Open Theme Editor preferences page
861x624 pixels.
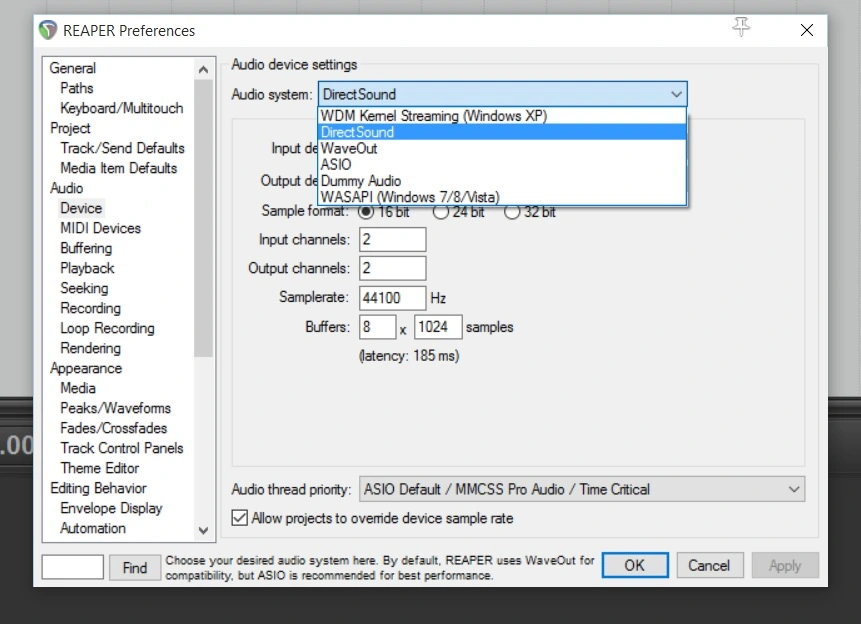[x=99, y=468]
